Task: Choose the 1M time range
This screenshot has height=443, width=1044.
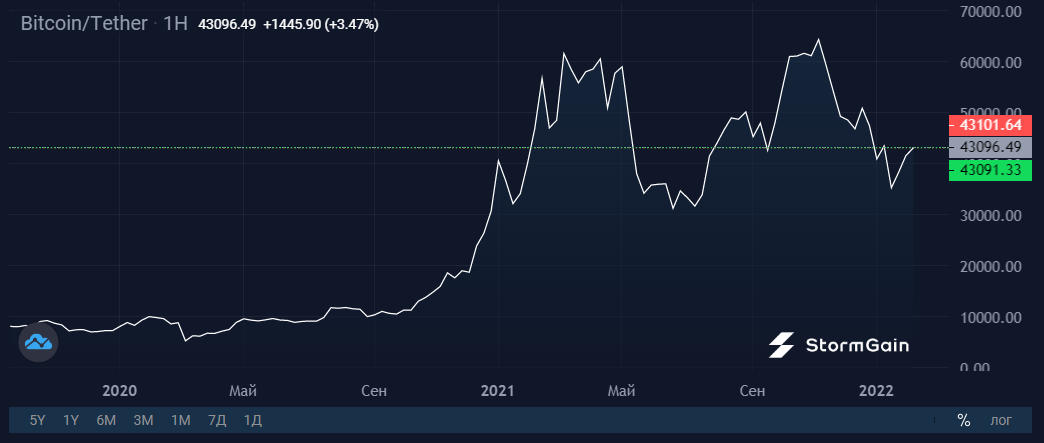Action: tap(180, 420)
